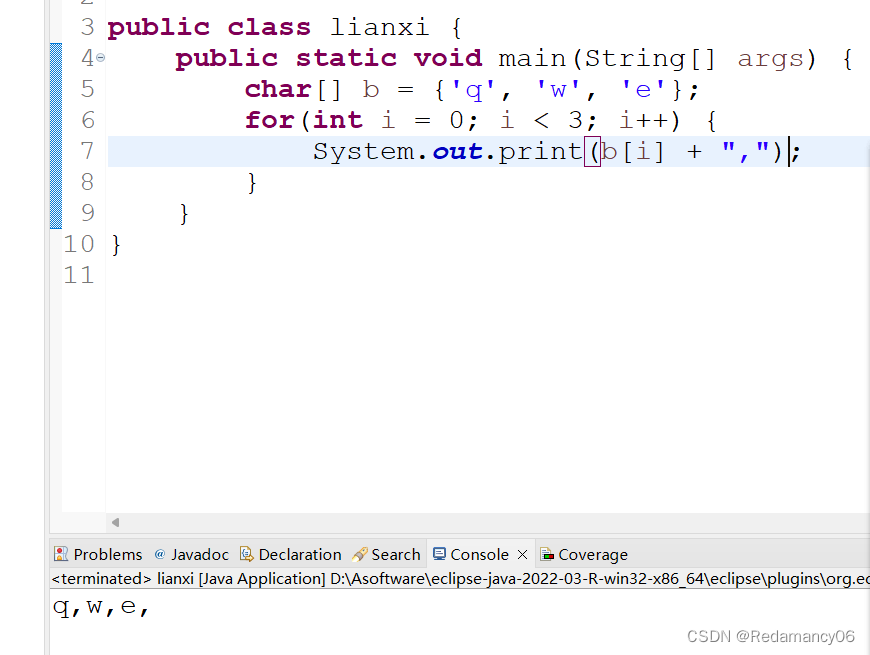Click the print method call

pos(539,151)
